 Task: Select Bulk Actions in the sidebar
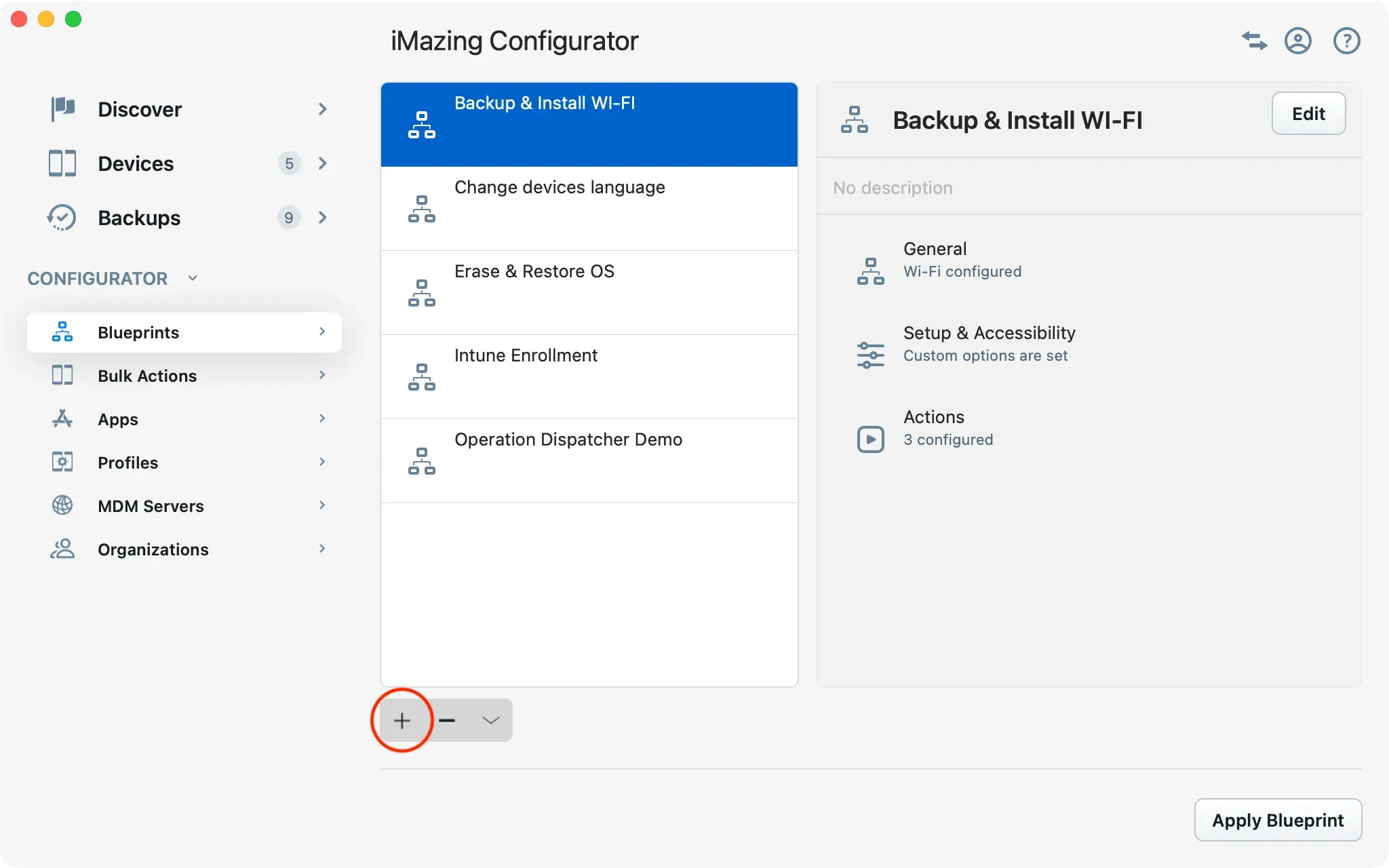pyautogui.click(x=147, y=375)
